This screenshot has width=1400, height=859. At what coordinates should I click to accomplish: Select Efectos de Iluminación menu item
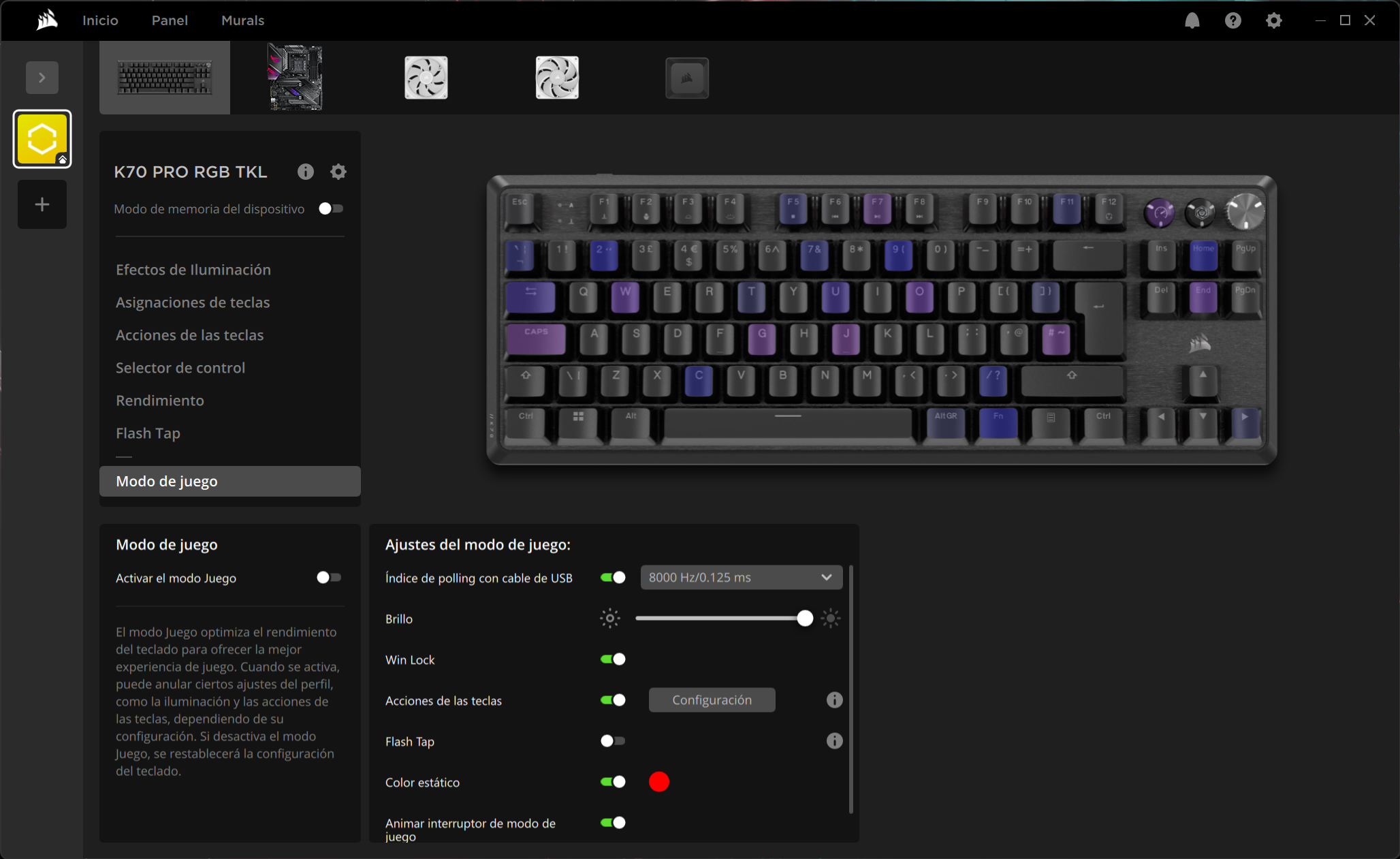tap(193, 270)
